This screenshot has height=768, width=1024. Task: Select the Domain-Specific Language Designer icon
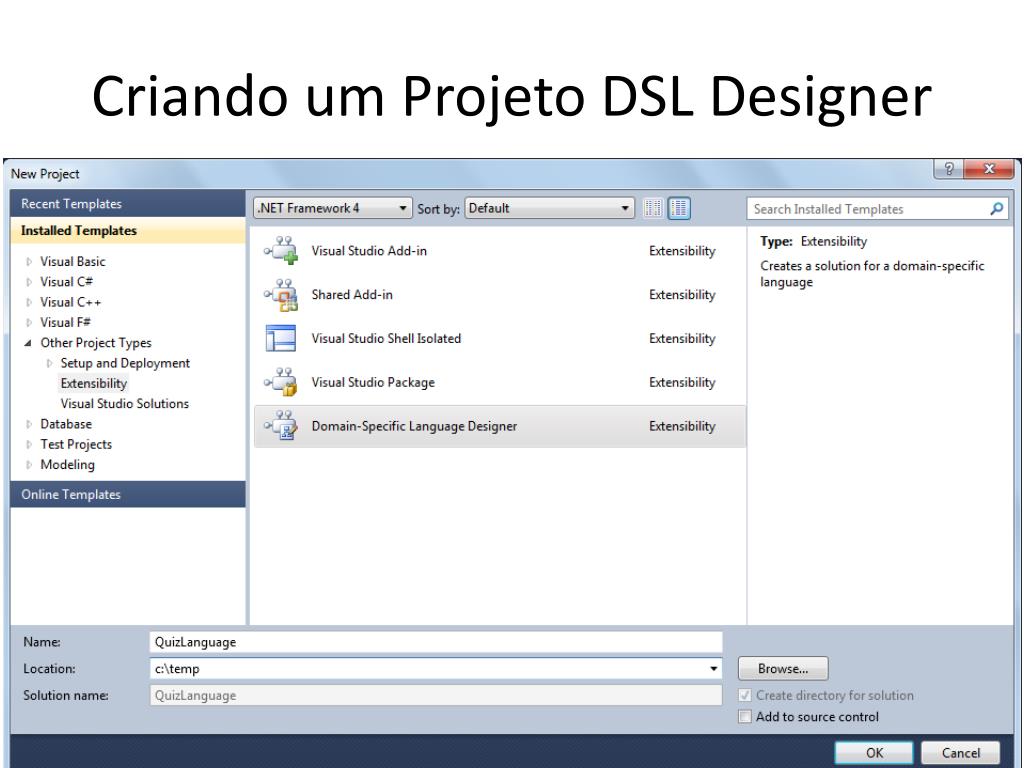(281, 426)
